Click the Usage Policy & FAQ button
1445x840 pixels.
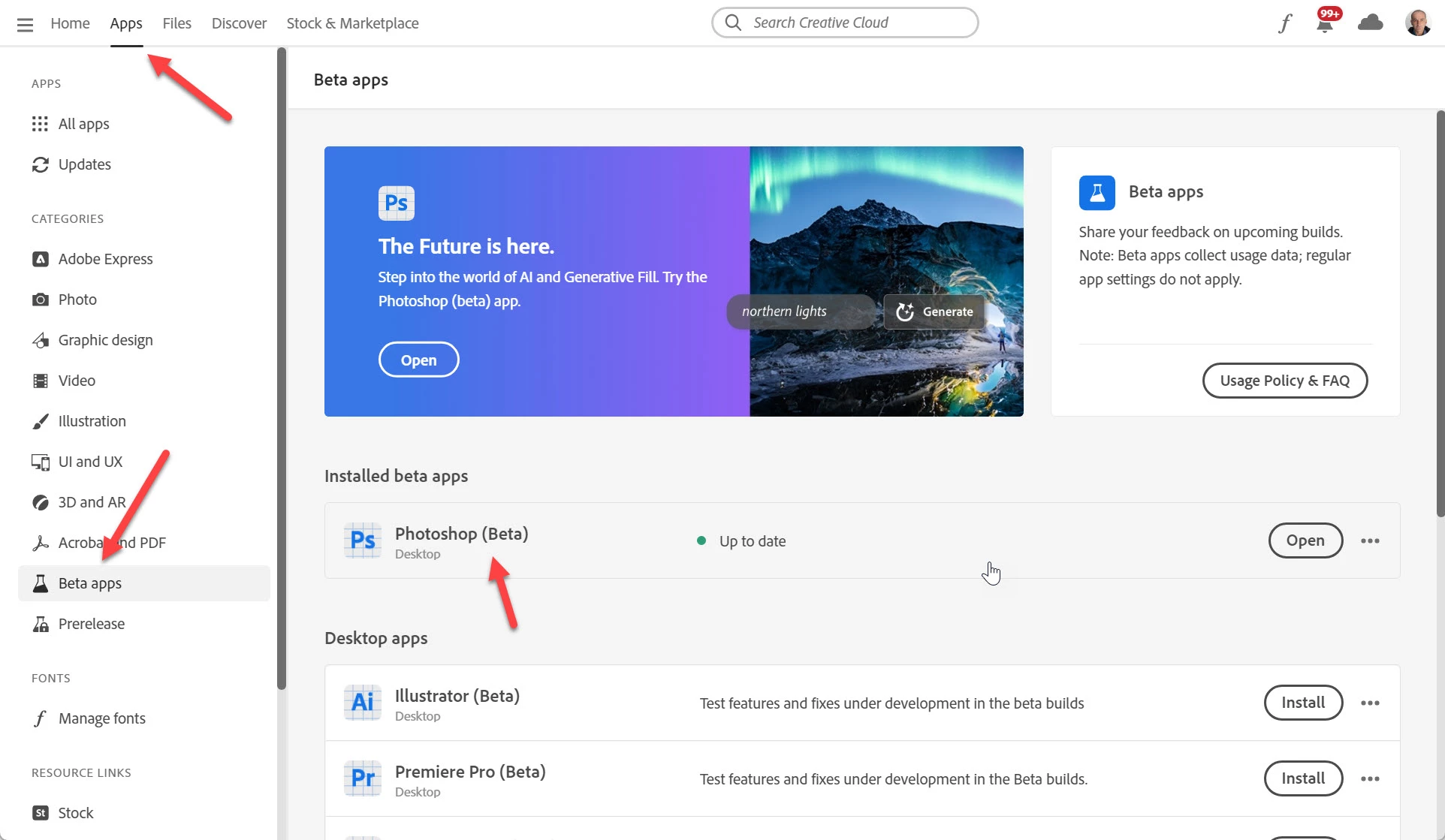(x=1284, y=381)
